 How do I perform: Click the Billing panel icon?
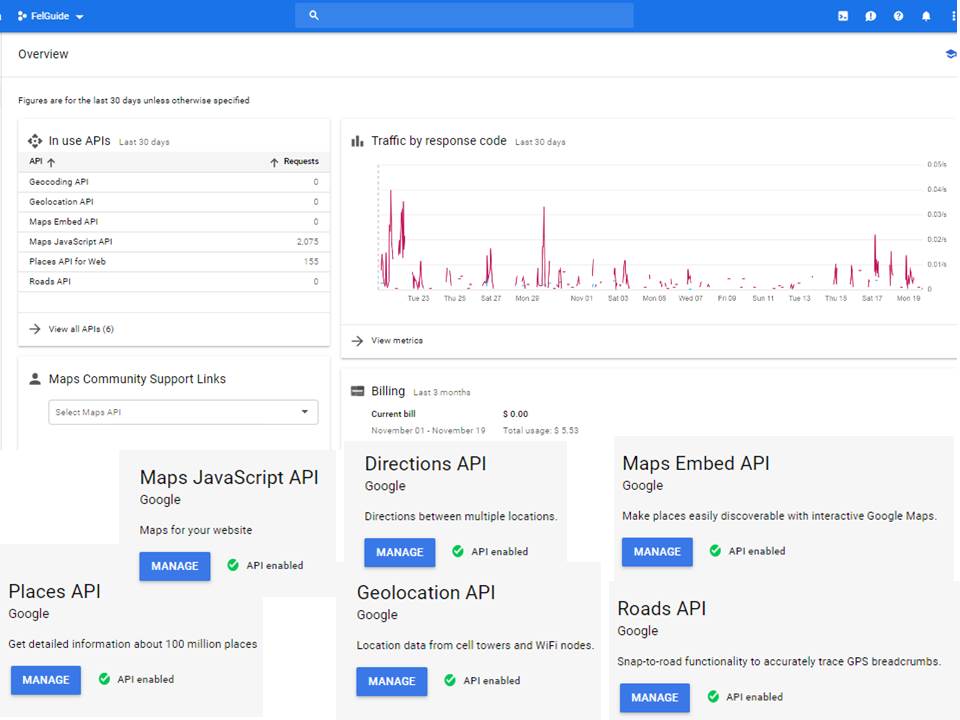tap(358, 390)
